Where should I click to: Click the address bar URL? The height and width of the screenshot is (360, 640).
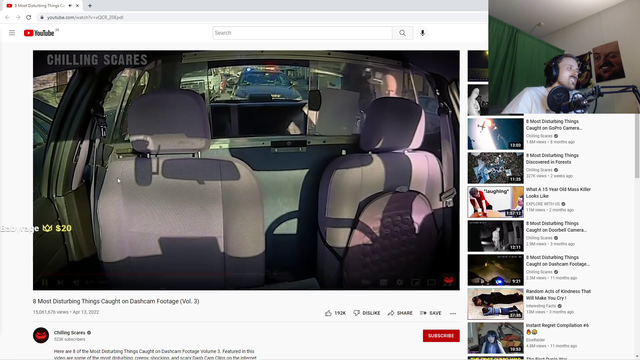point(85,18)
